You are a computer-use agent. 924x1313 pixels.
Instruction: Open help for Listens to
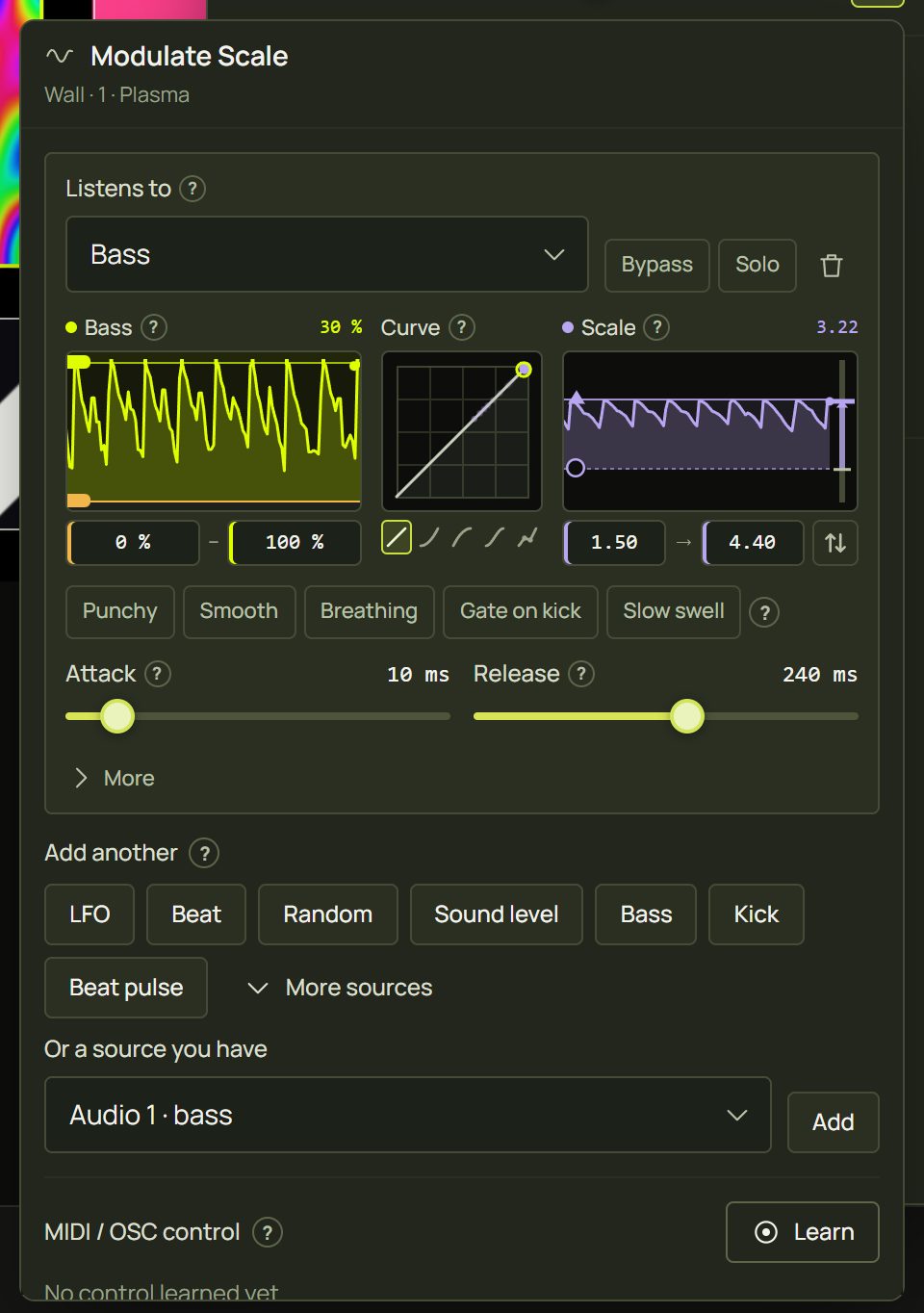coord(192,189)
